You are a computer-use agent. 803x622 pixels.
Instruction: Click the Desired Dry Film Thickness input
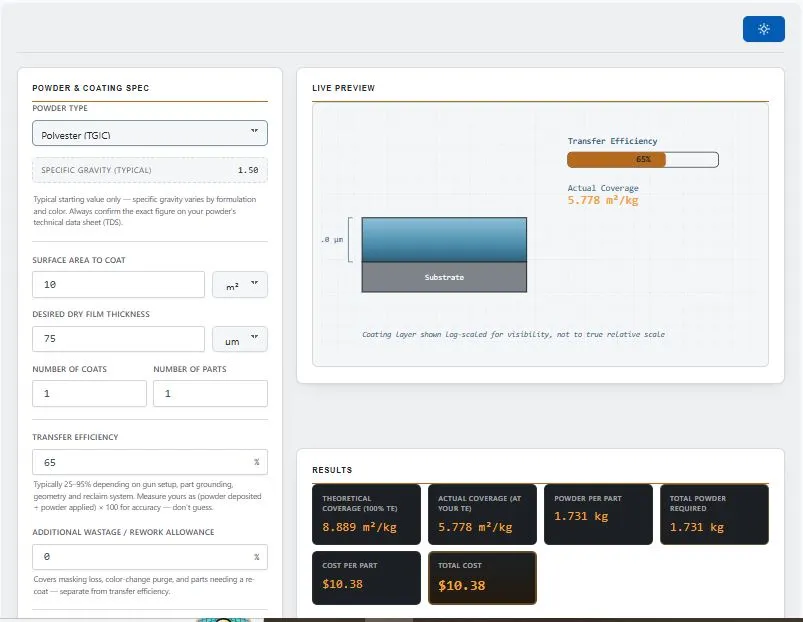coord(118,339)
